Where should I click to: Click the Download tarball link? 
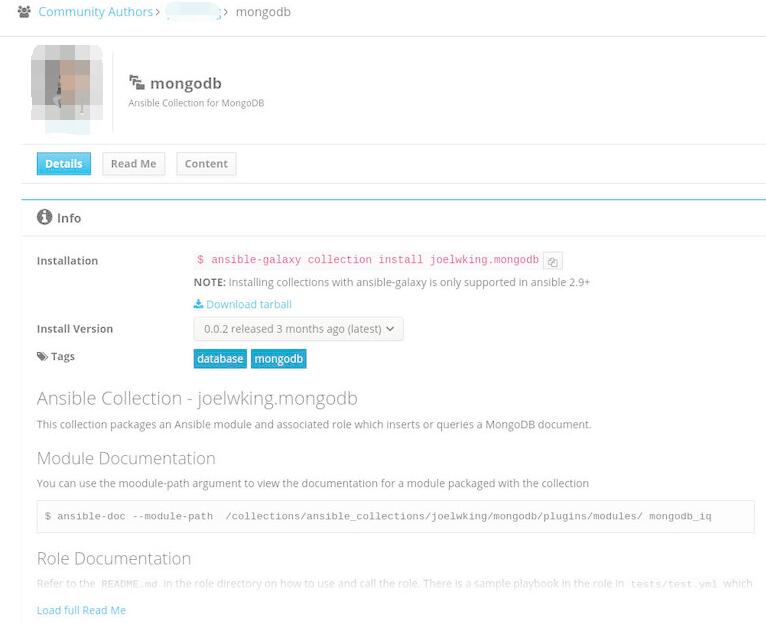pyautogui.click(x=249, y=304)
